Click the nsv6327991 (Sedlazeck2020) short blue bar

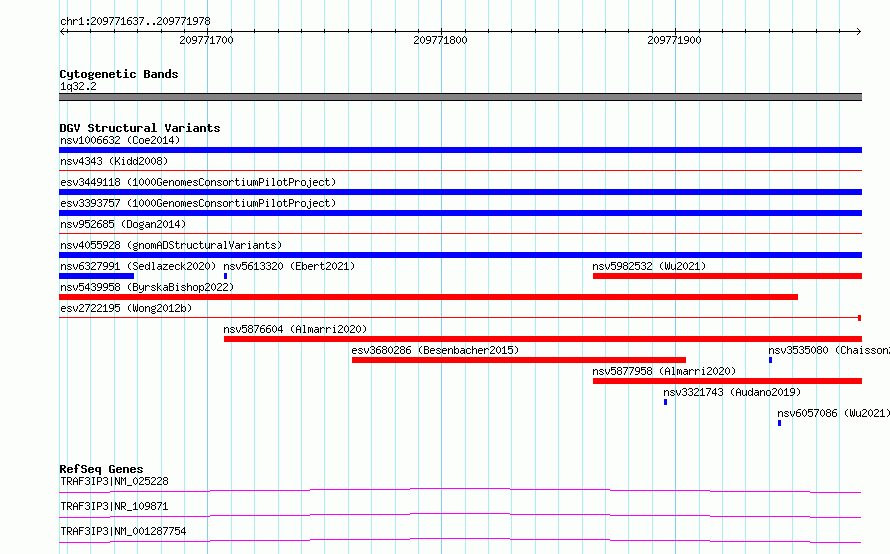click(96, 276)
